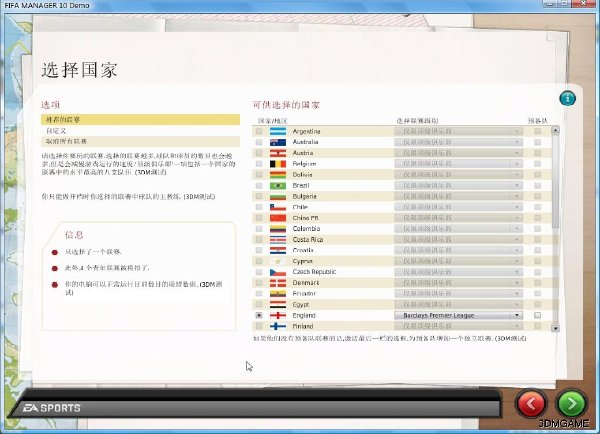The image size is (600, 434).
Task: Enable the Finland country checkbox
Action: pos(259,326)
